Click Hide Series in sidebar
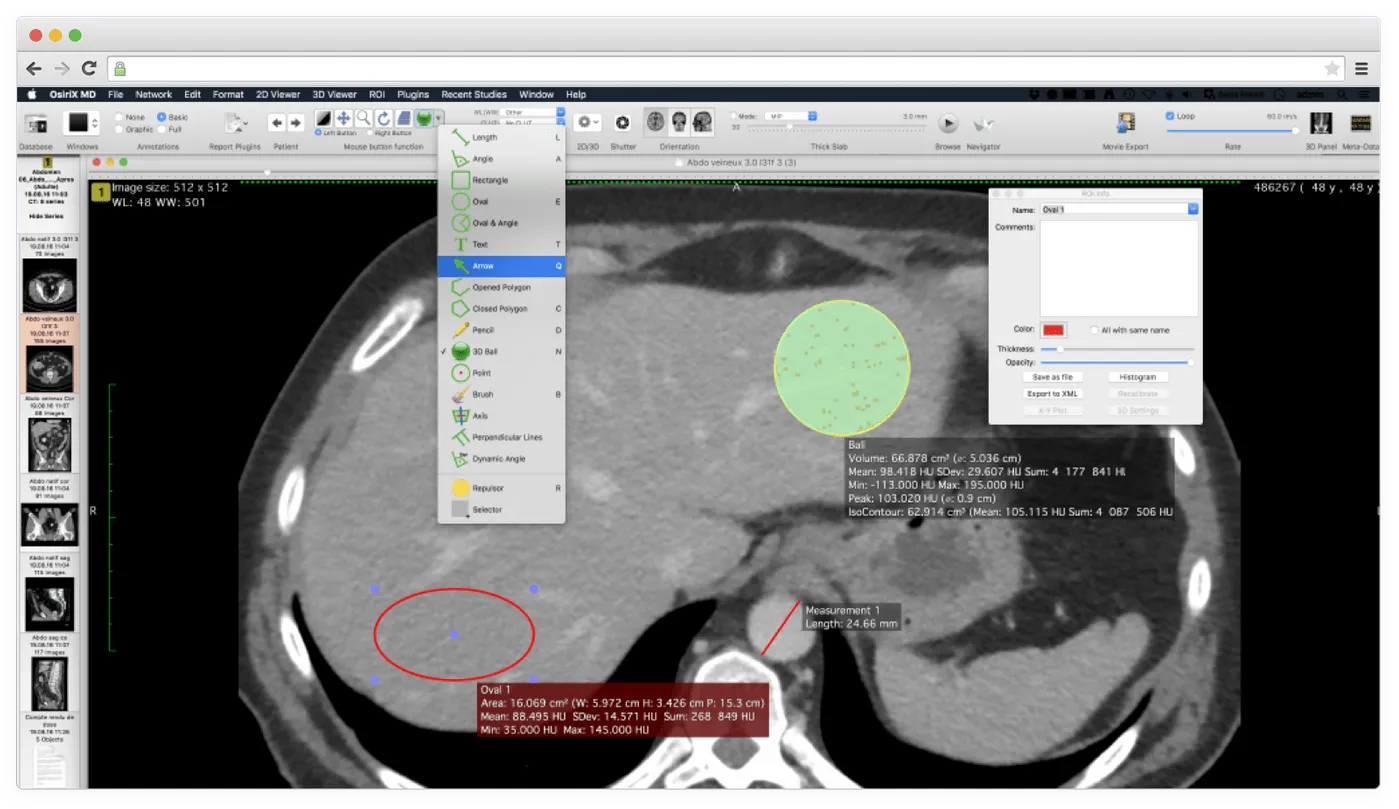 47,217
